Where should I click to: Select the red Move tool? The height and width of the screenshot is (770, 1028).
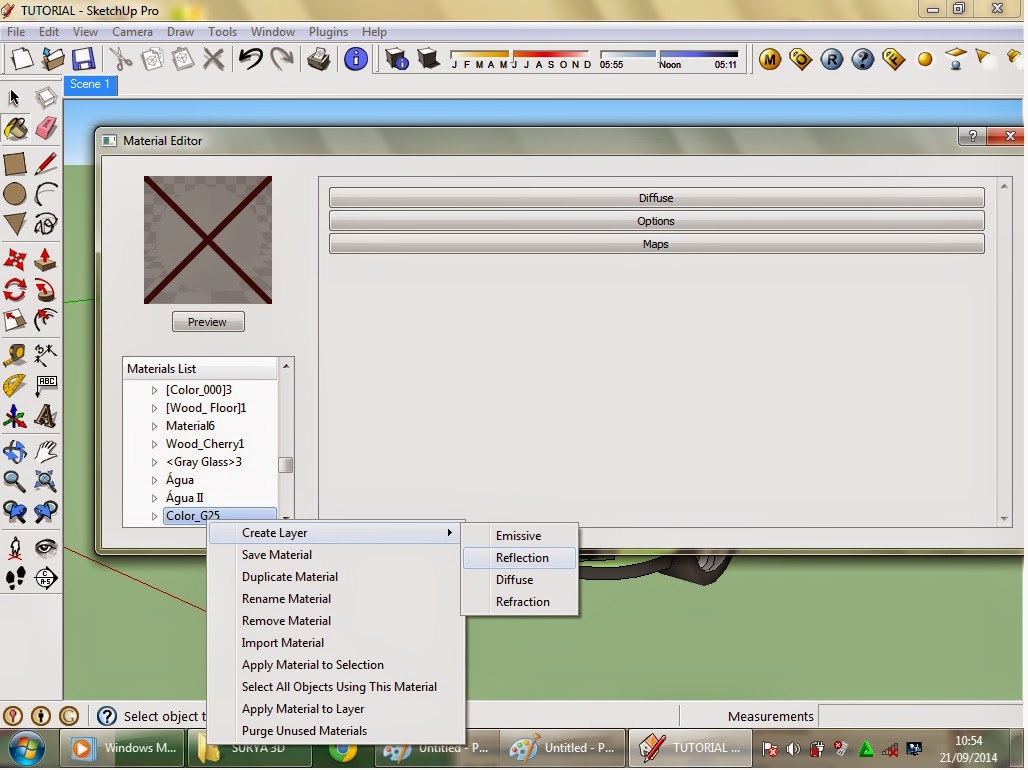tap(15, 259)
